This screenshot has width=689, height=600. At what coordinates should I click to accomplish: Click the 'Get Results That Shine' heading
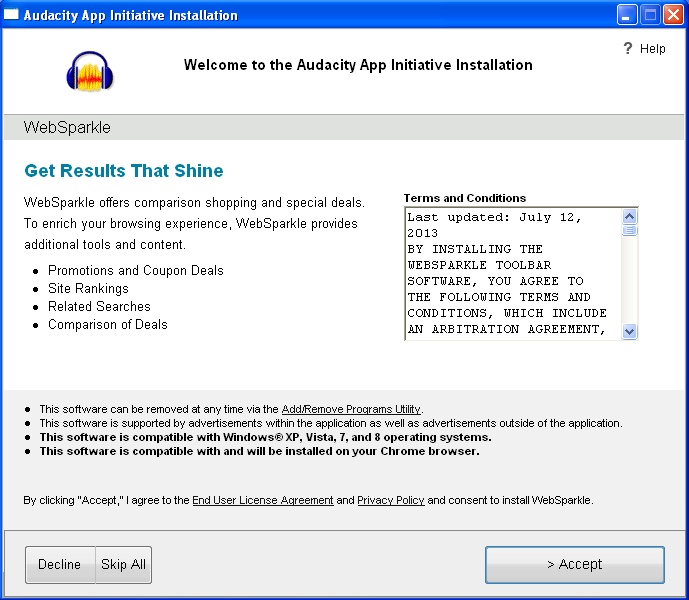[x=124, y=171]
